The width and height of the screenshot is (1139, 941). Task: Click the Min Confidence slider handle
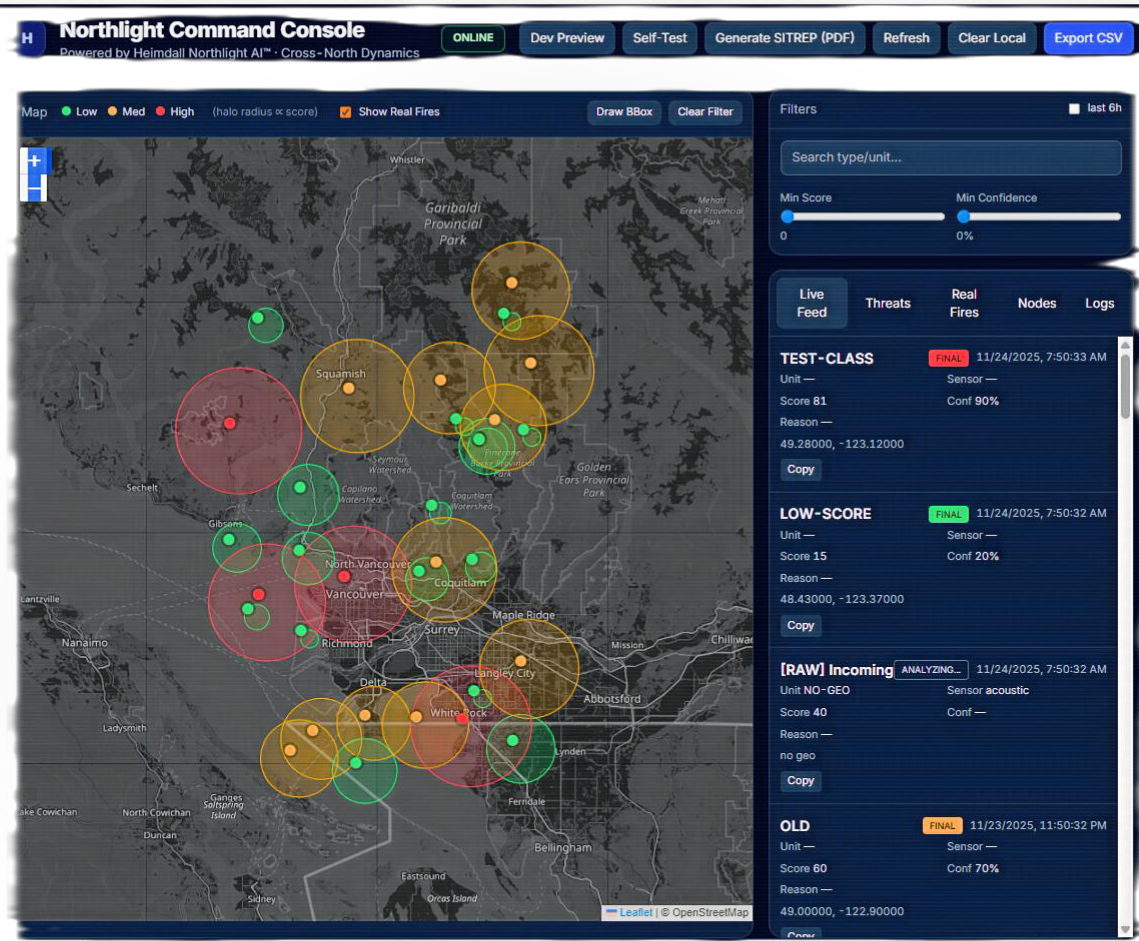(964, 216)
